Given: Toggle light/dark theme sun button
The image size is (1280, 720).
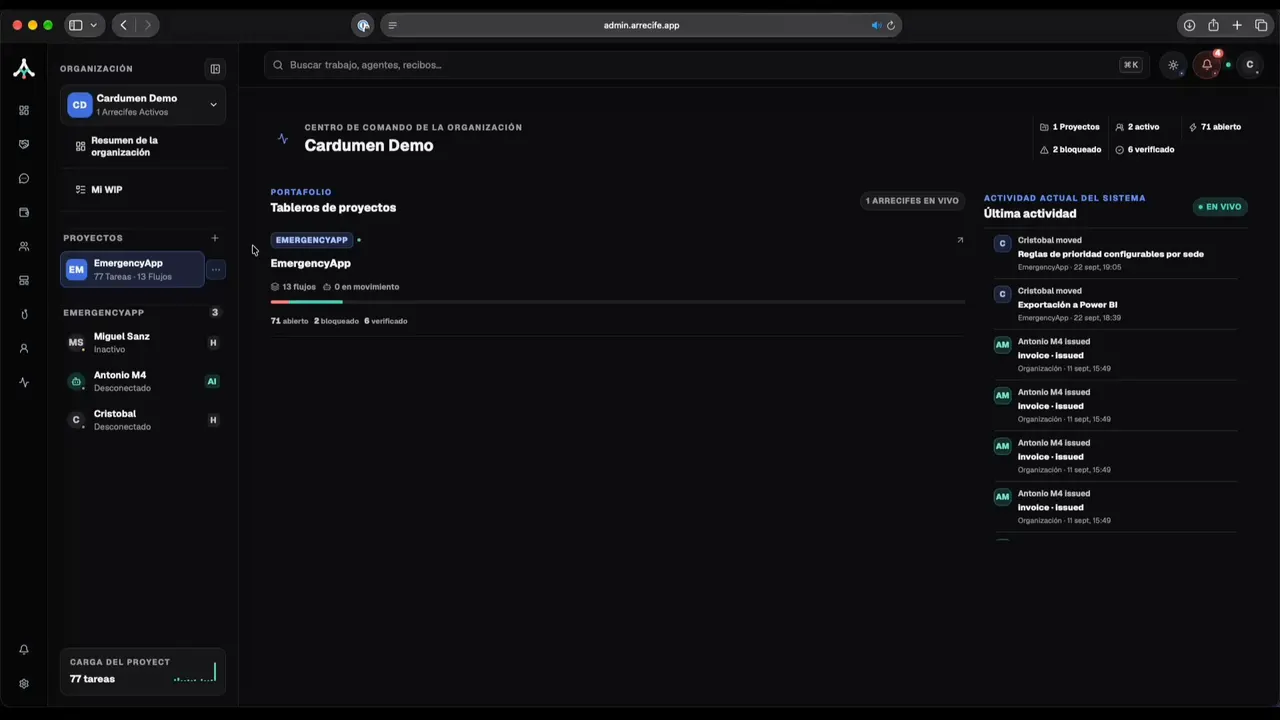Looking at the screenshot, I should pyautogui.click(x=1173, y=65).
